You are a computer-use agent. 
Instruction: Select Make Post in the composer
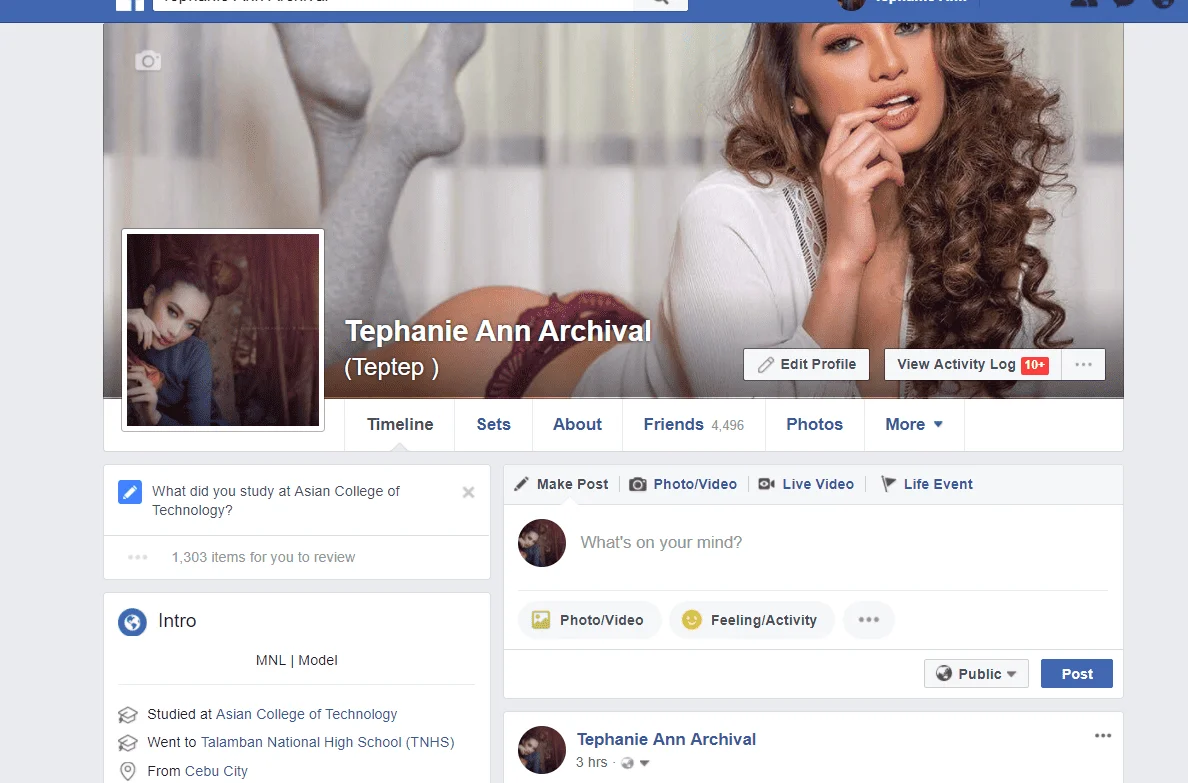coord(561,484)
